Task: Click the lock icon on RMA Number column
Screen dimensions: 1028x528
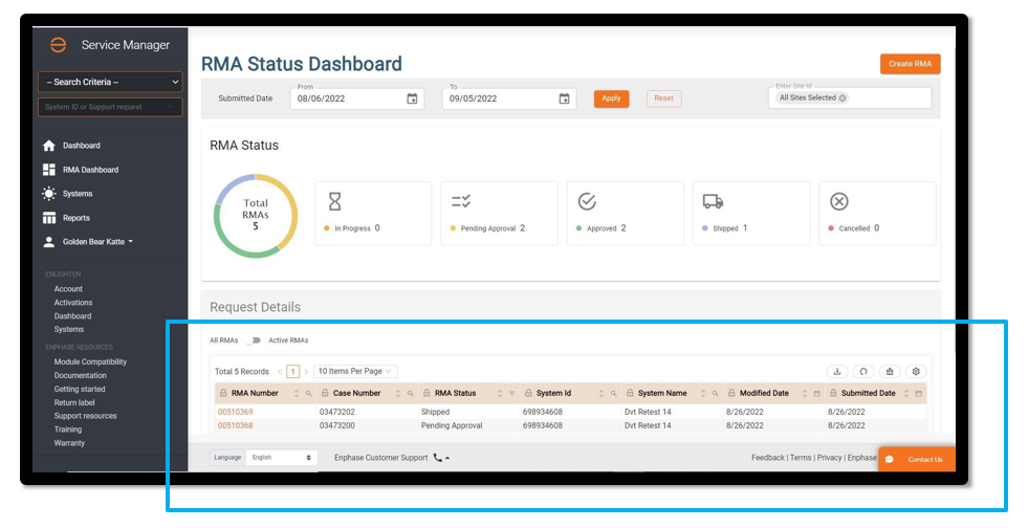Action: click(x=223, y=393)
